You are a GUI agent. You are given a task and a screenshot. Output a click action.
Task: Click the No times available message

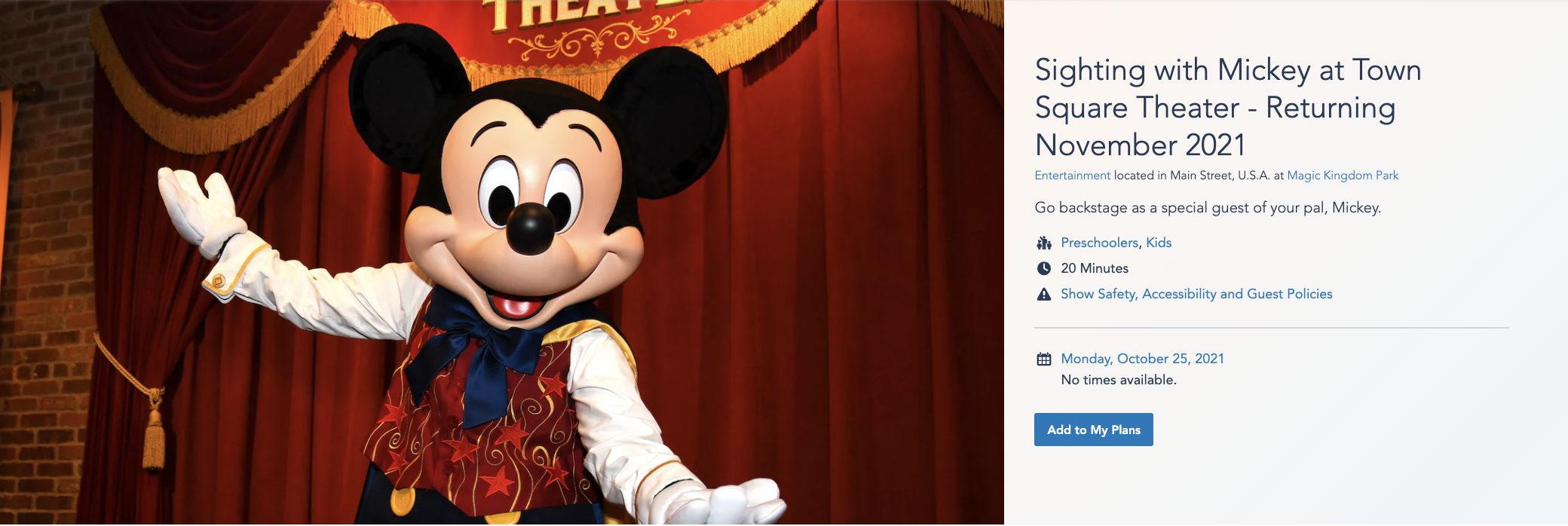point(1119,380)
